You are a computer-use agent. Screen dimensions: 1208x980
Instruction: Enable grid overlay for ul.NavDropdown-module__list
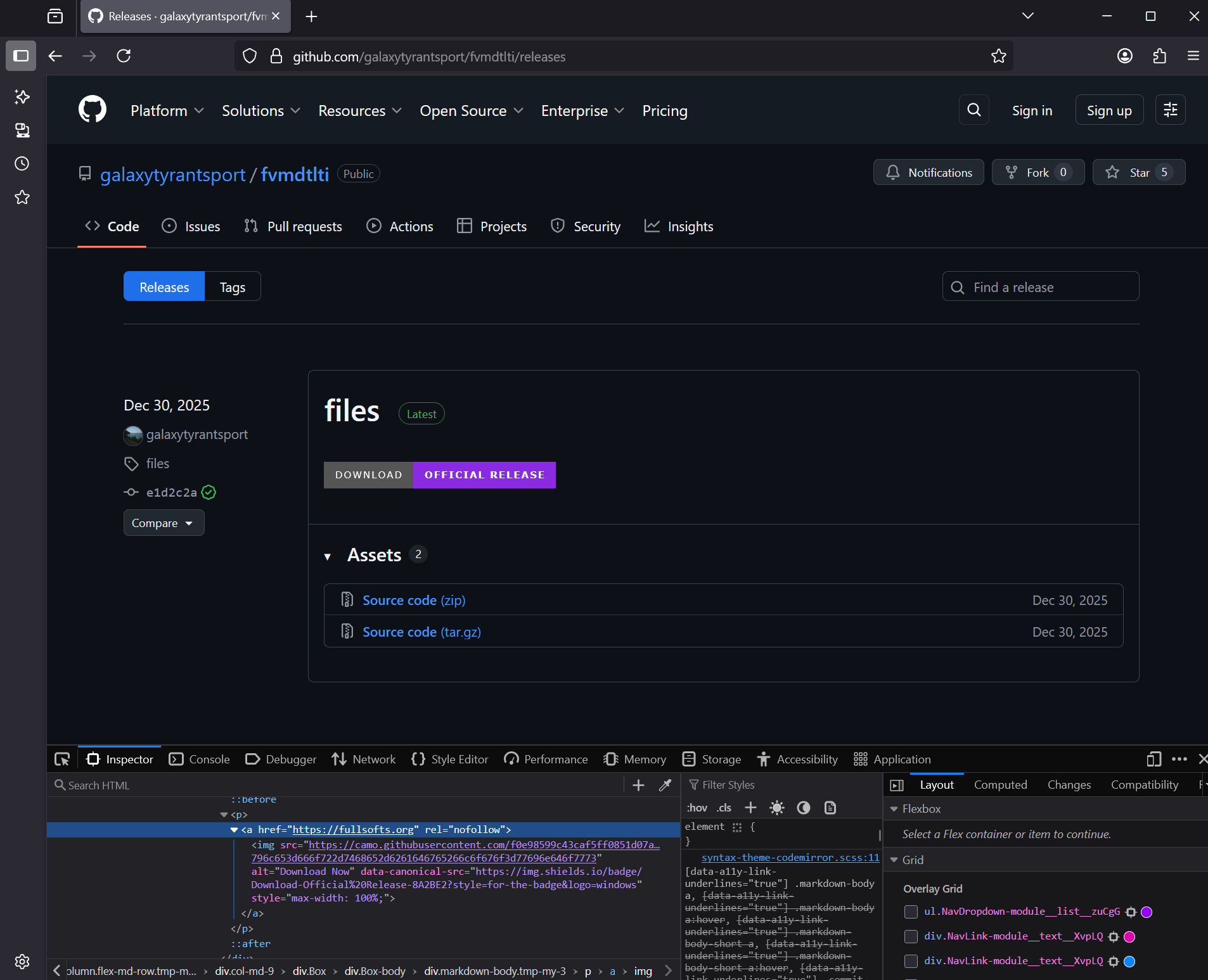[x=911, y=912]
